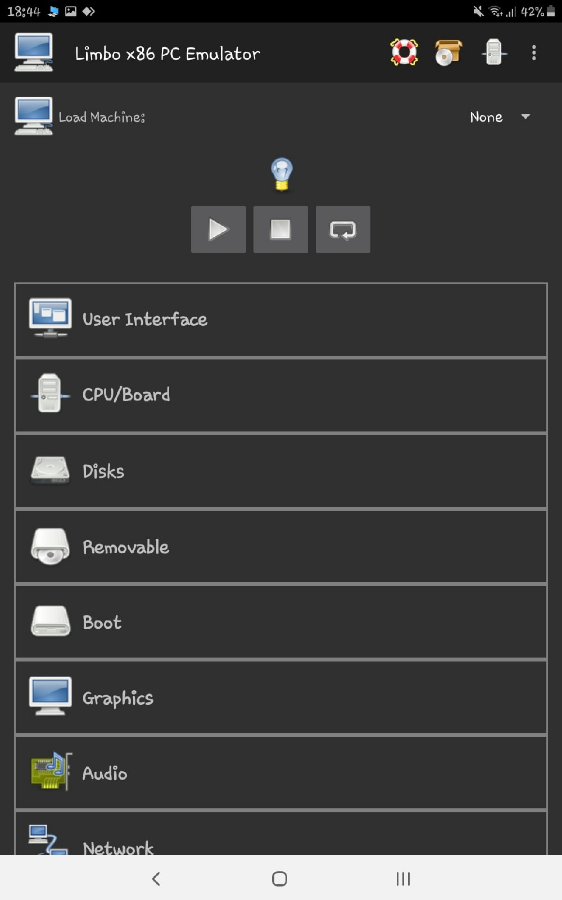
Task: Expand the Disks section
Action: [281, 471]
